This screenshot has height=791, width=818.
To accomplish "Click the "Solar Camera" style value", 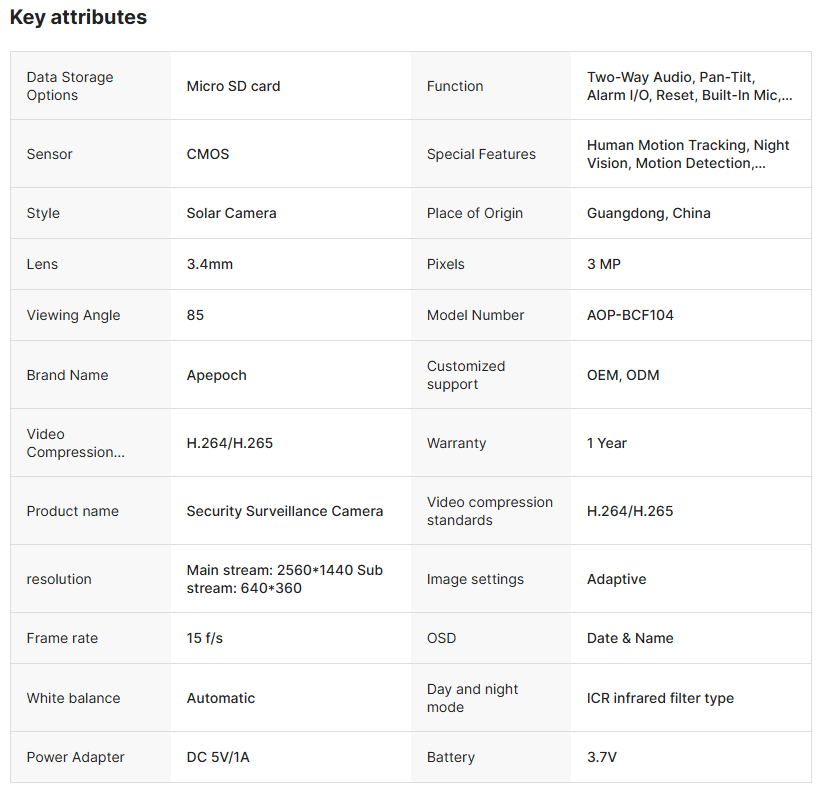I will coord(231,213).
